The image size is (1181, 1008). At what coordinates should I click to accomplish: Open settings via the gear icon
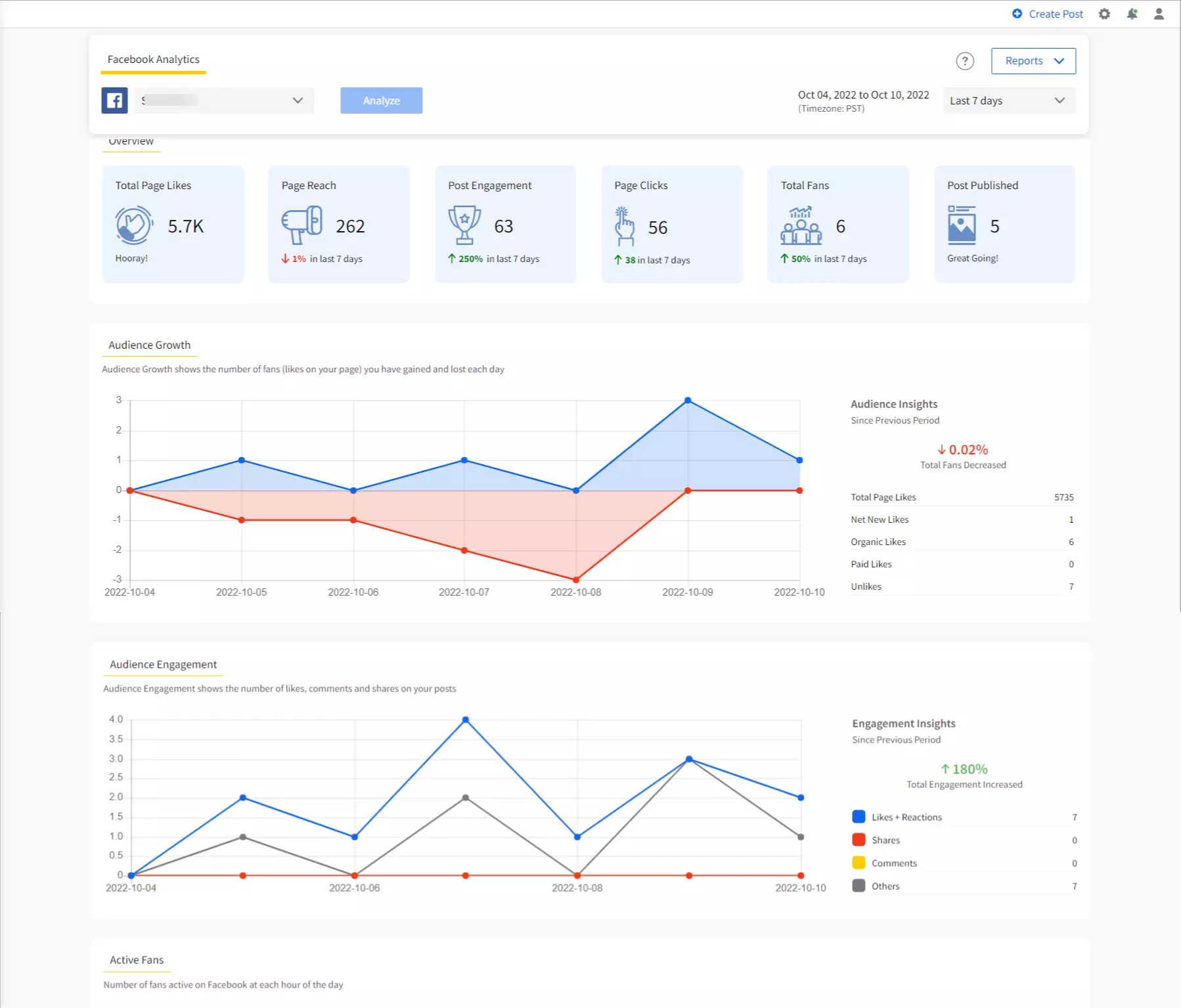click(1104, 14)
